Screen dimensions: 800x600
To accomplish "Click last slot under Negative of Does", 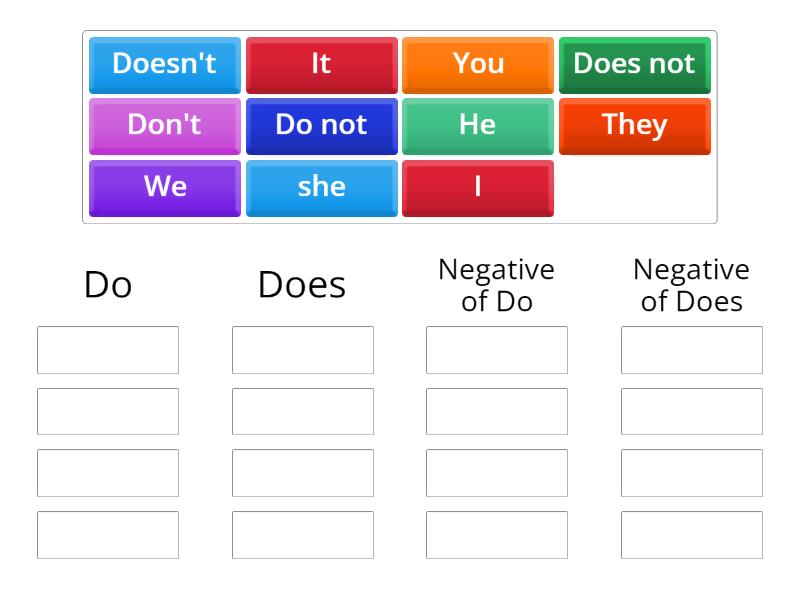I will [692, 535].
